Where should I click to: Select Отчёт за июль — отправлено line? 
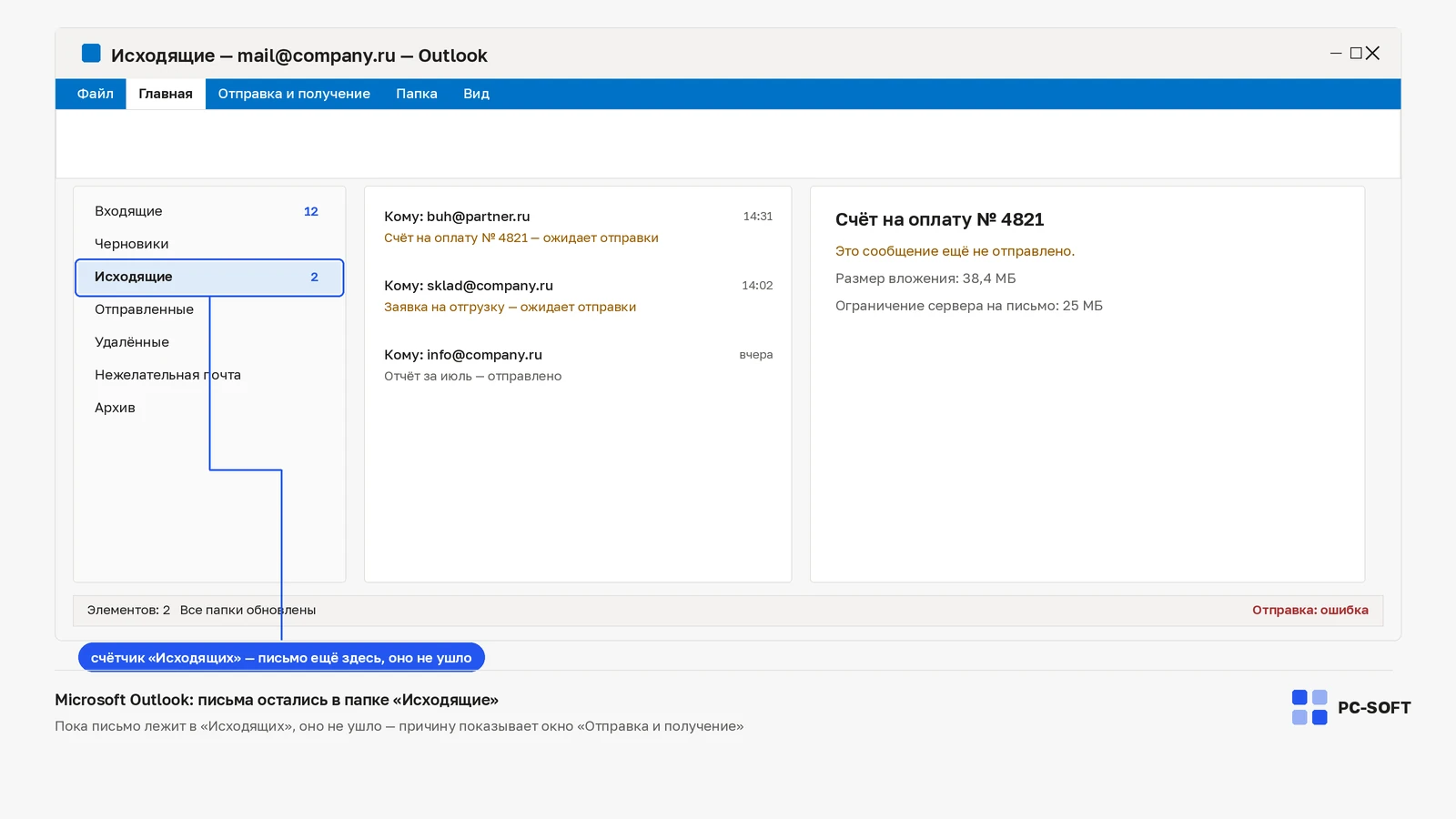(472, 376)
